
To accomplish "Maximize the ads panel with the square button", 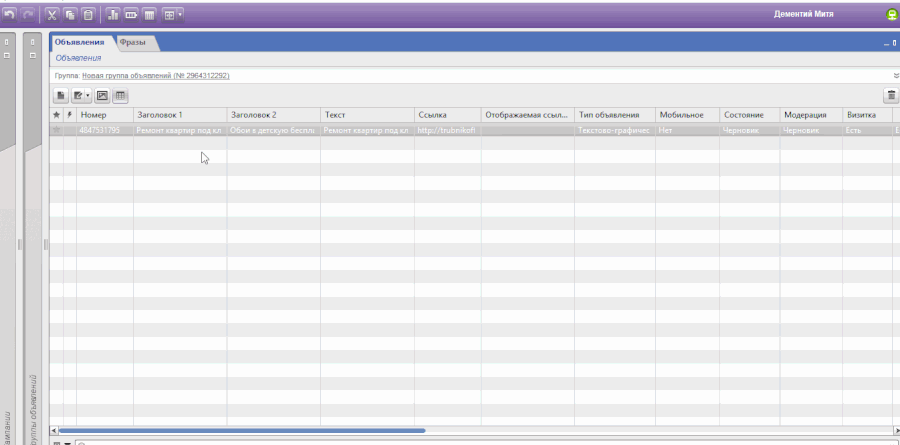I will click(x=895, y=43).
